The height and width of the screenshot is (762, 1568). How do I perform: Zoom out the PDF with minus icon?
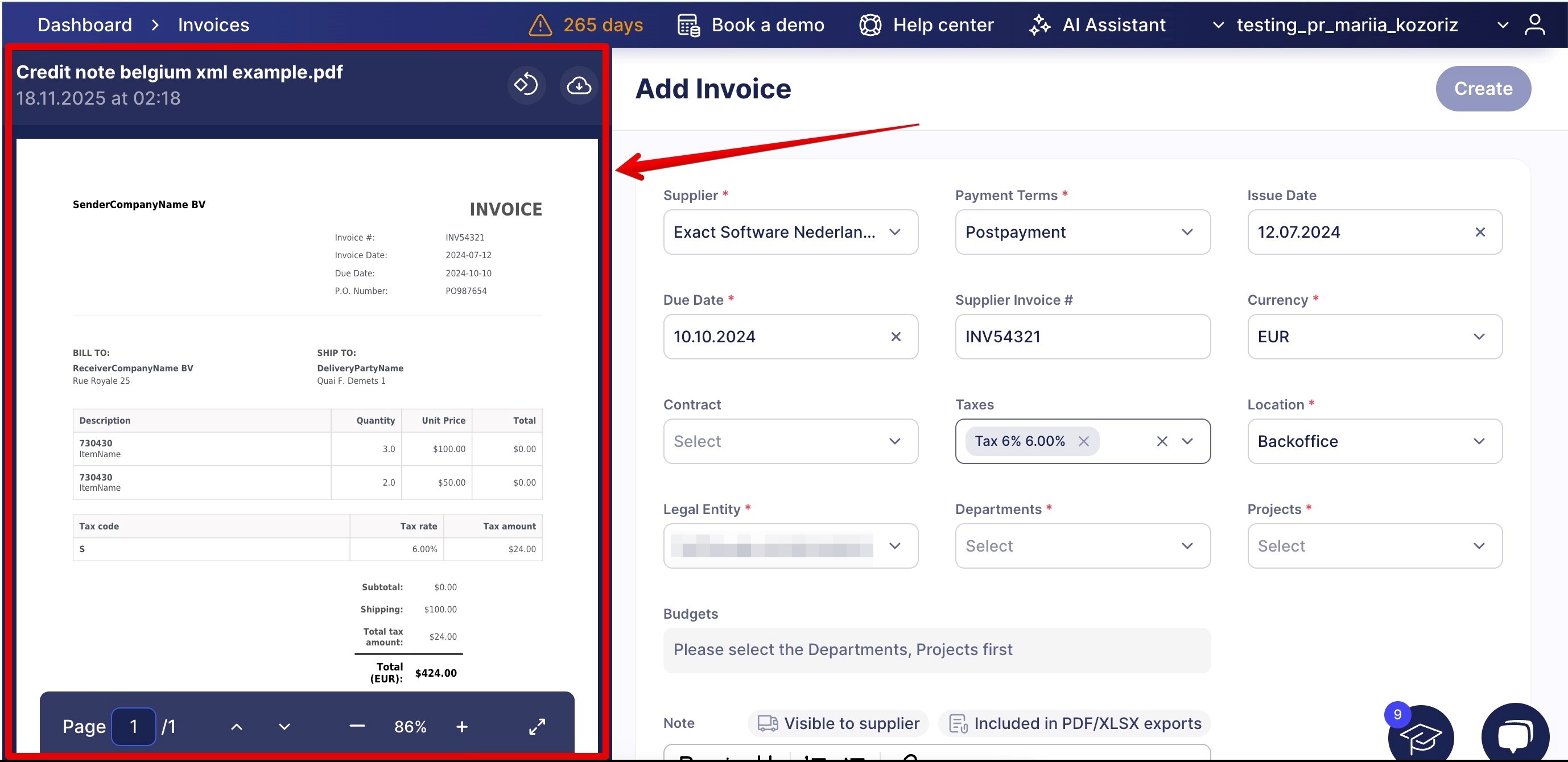coord(357,726)
